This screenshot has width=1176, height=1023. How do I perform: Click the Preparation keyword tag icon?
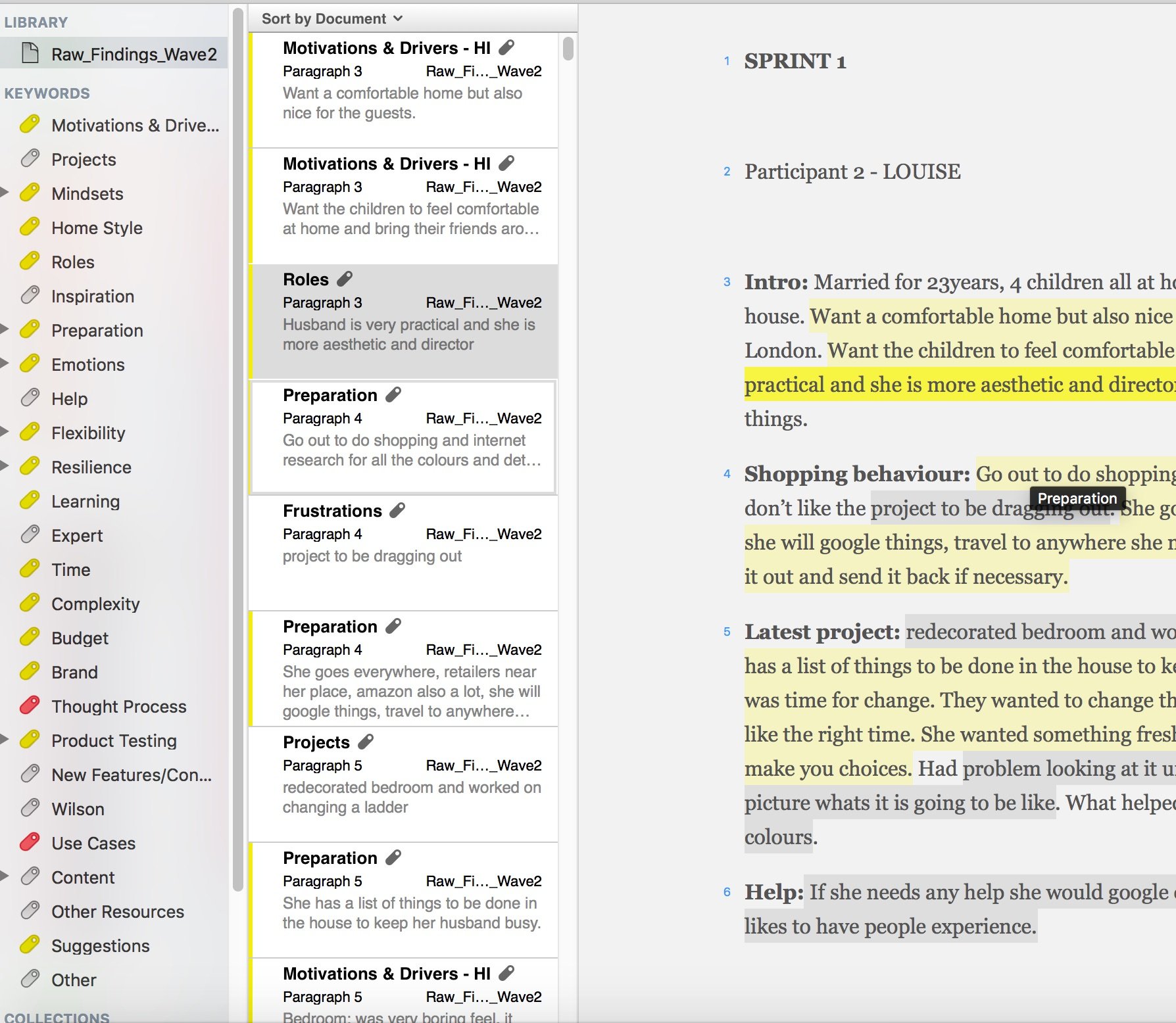[30, 329]
